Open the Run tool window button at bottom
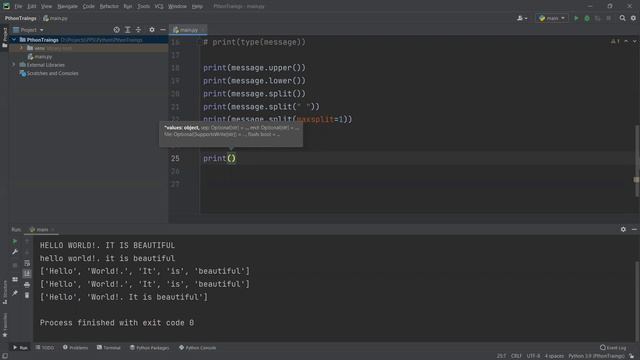Screen dimensions: 640x360 [x=20, y=348]
